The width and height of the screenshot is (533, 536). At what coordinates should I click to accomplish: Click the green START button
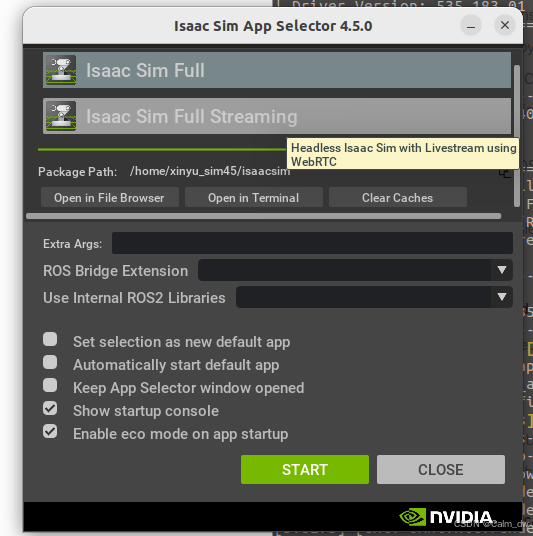305,469
